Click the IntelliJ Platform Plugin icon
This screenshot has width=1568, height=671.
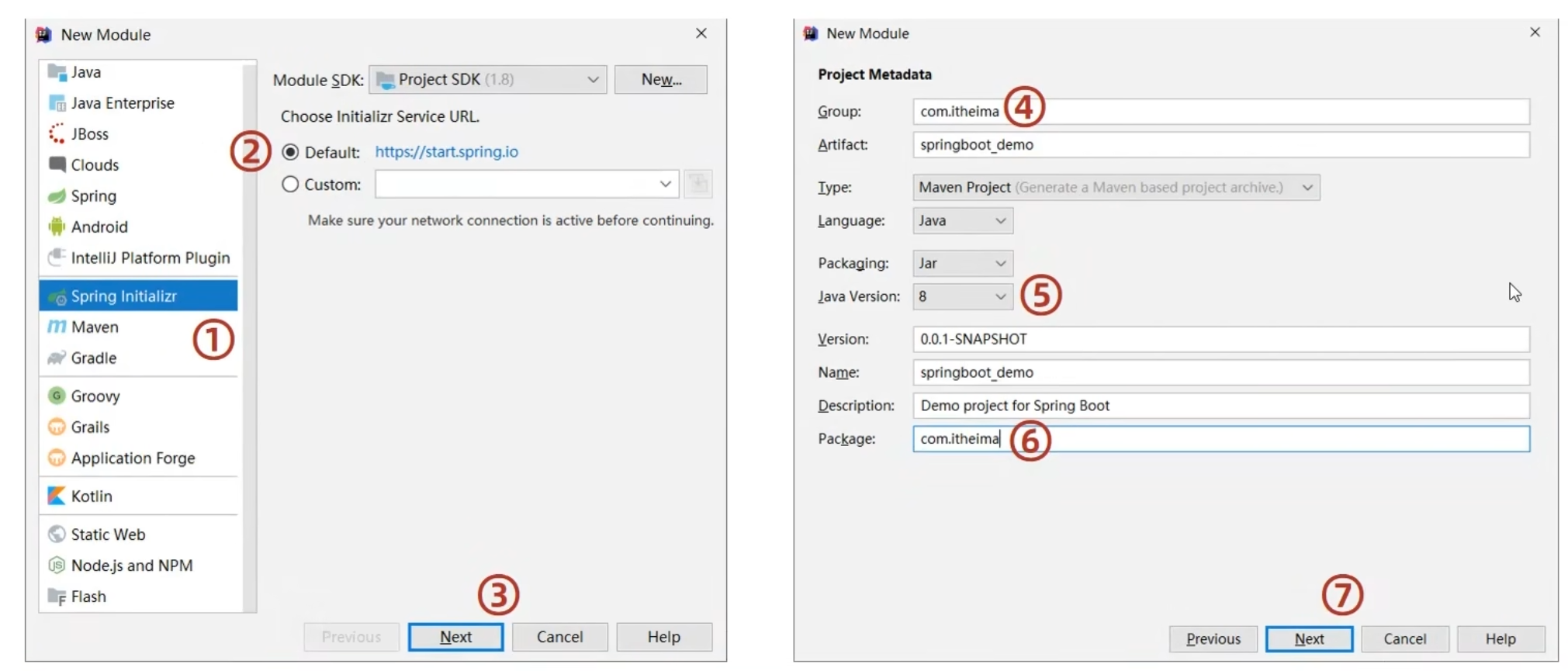57,257
